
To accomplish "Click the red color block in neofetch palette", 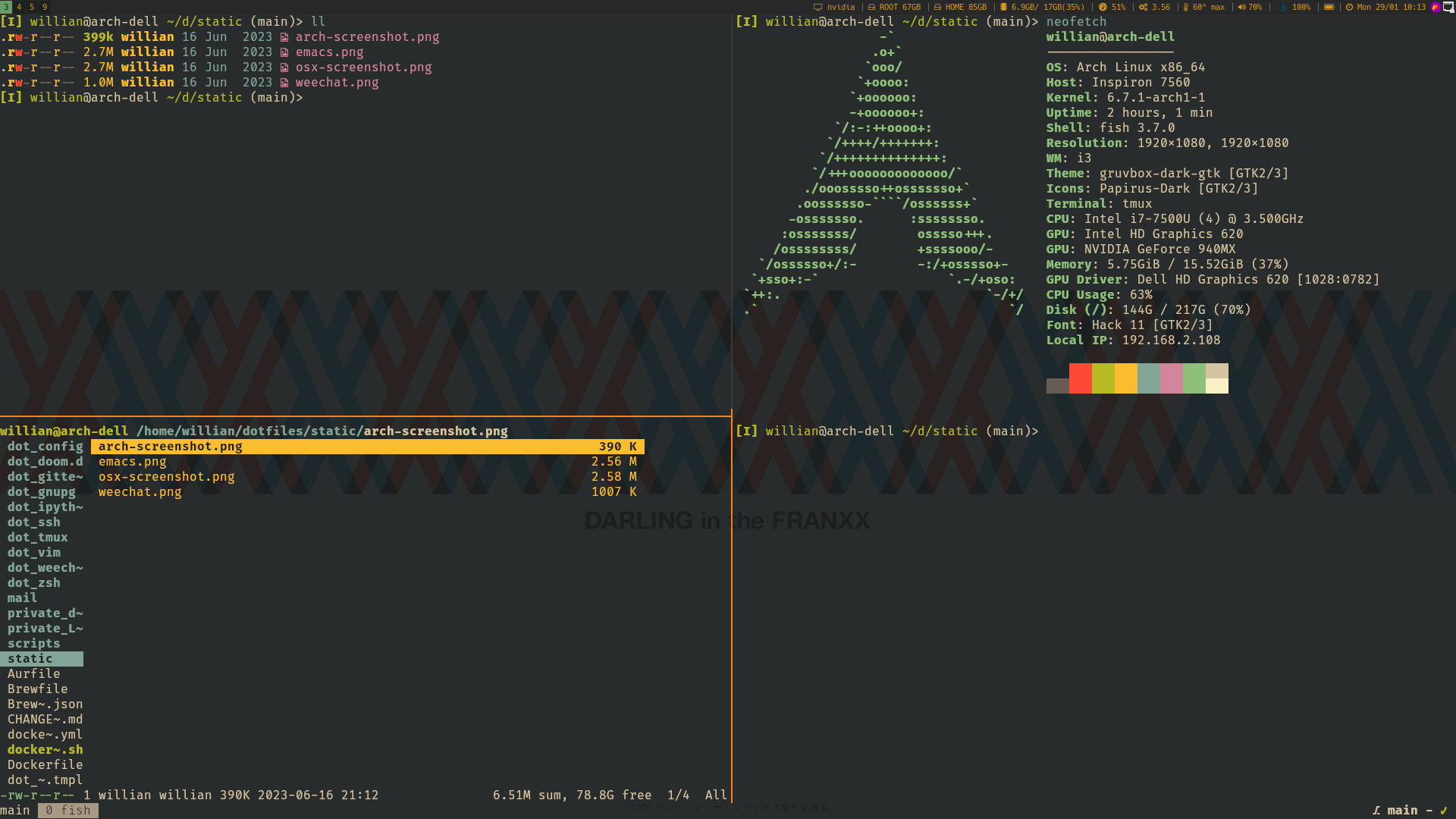I will [1080, 378].
